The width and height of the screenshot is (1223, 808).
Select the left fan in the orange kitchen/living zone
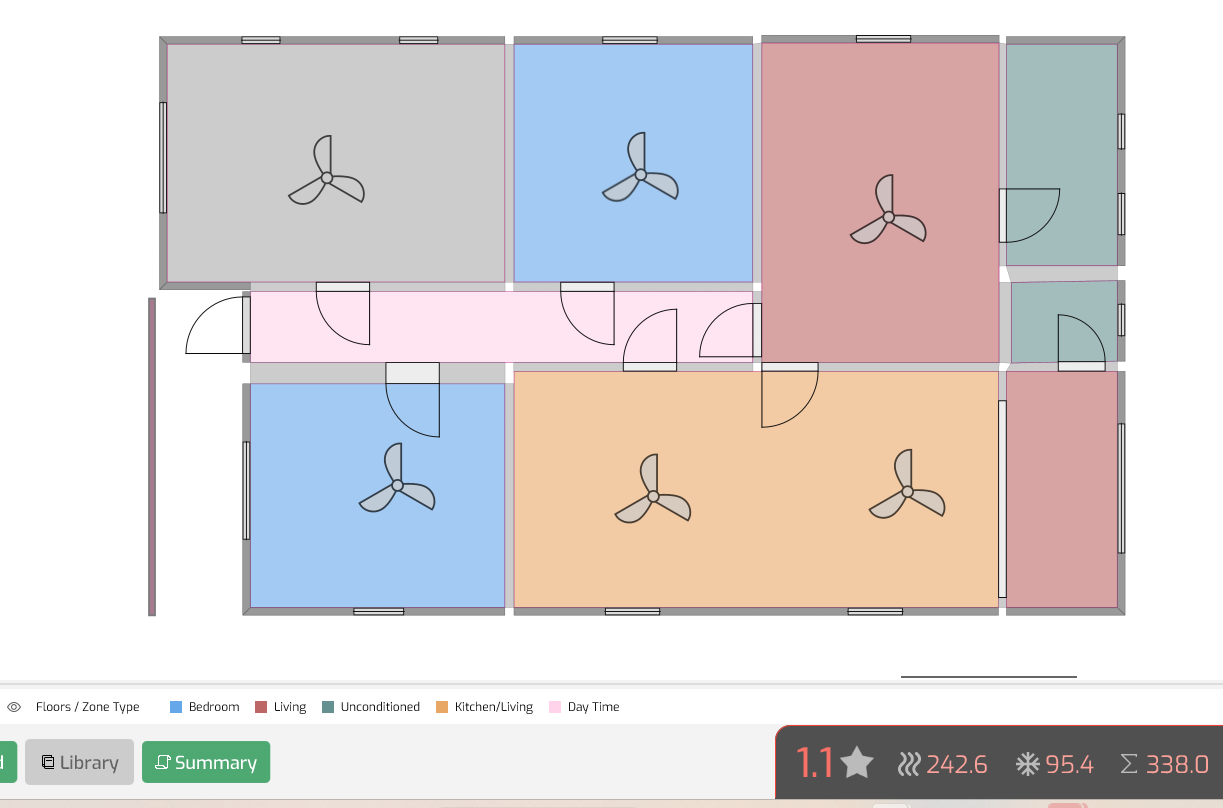[x=653, y=496]
